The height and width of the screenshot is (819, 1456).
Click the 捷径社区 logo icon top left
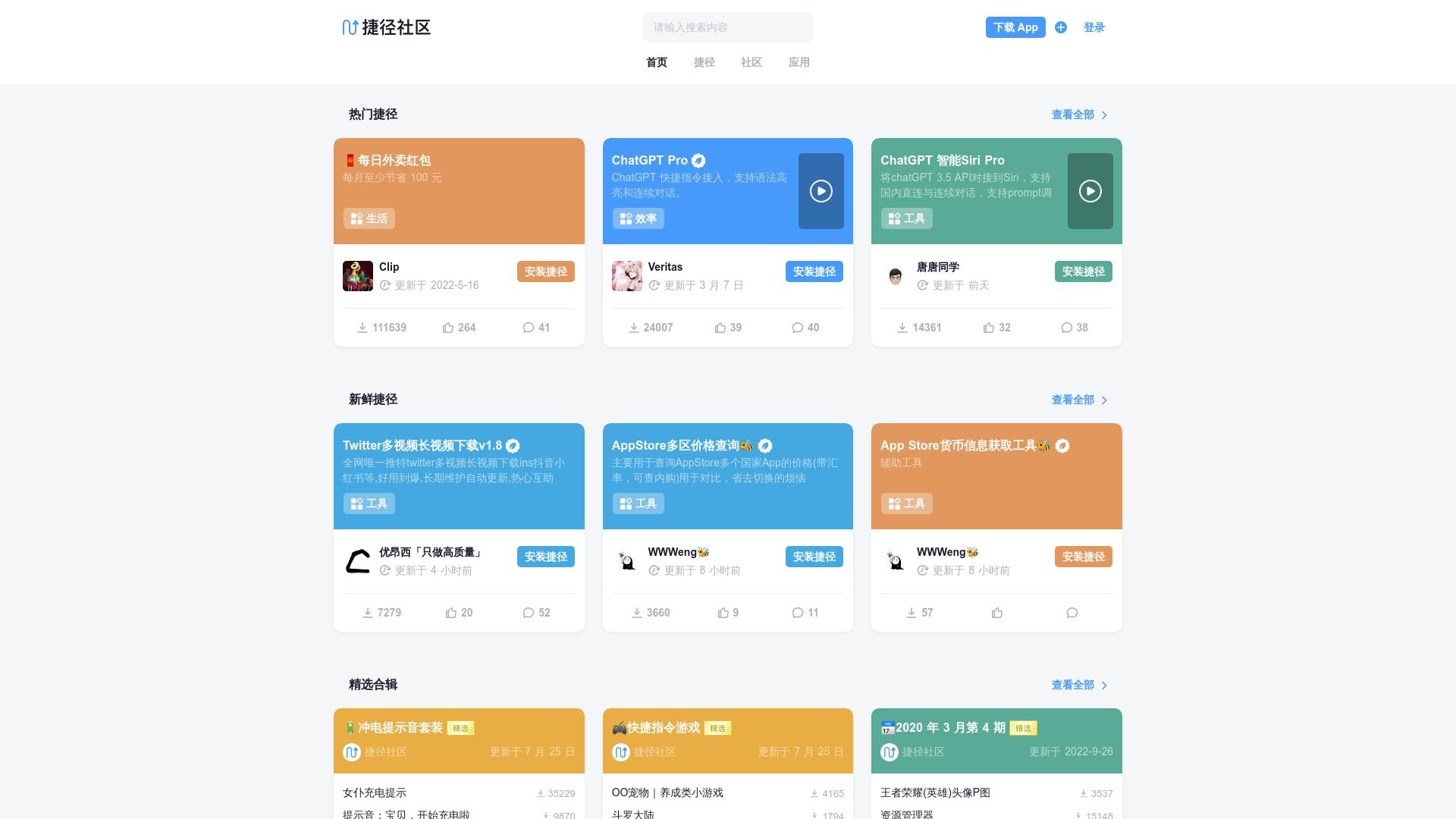(x=349, y=27)
